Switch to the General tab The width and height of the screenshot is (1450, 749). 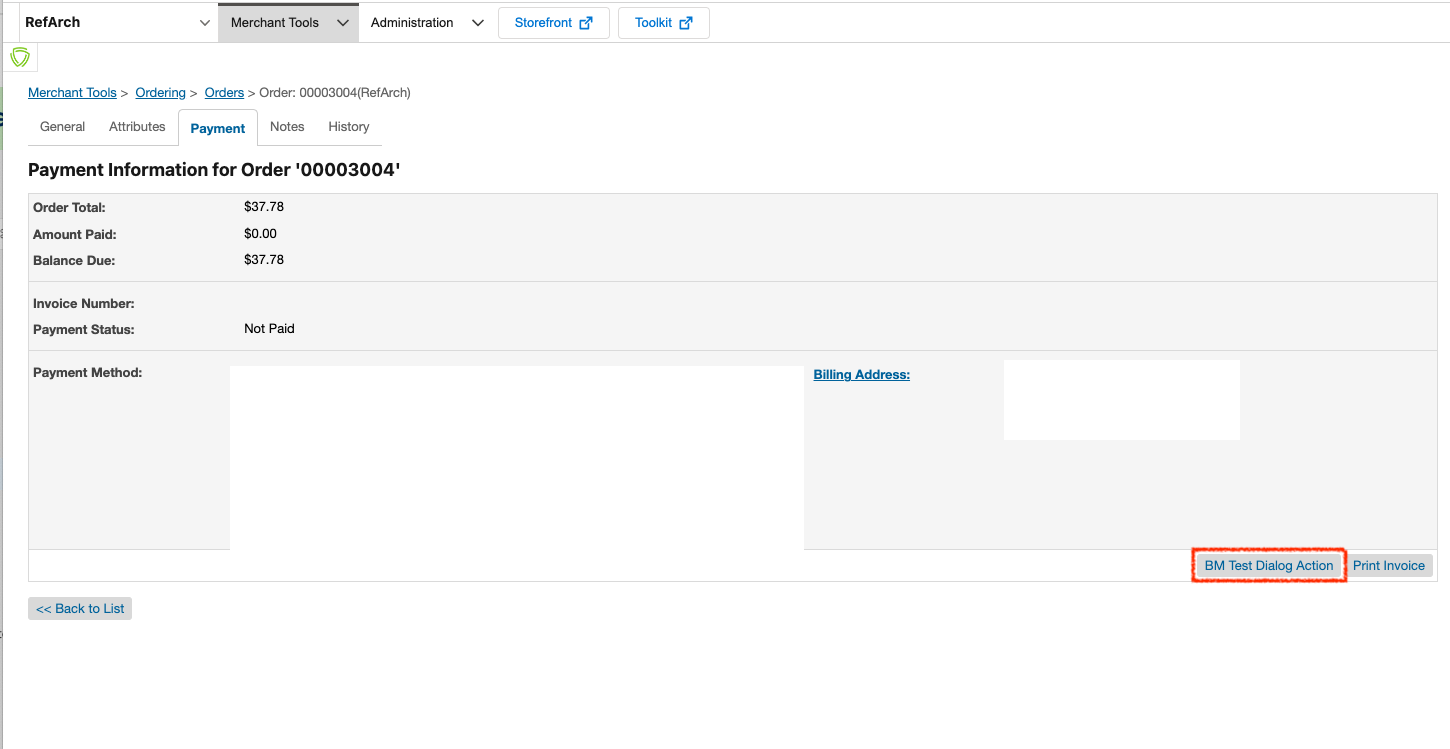[x=62, y=127]
